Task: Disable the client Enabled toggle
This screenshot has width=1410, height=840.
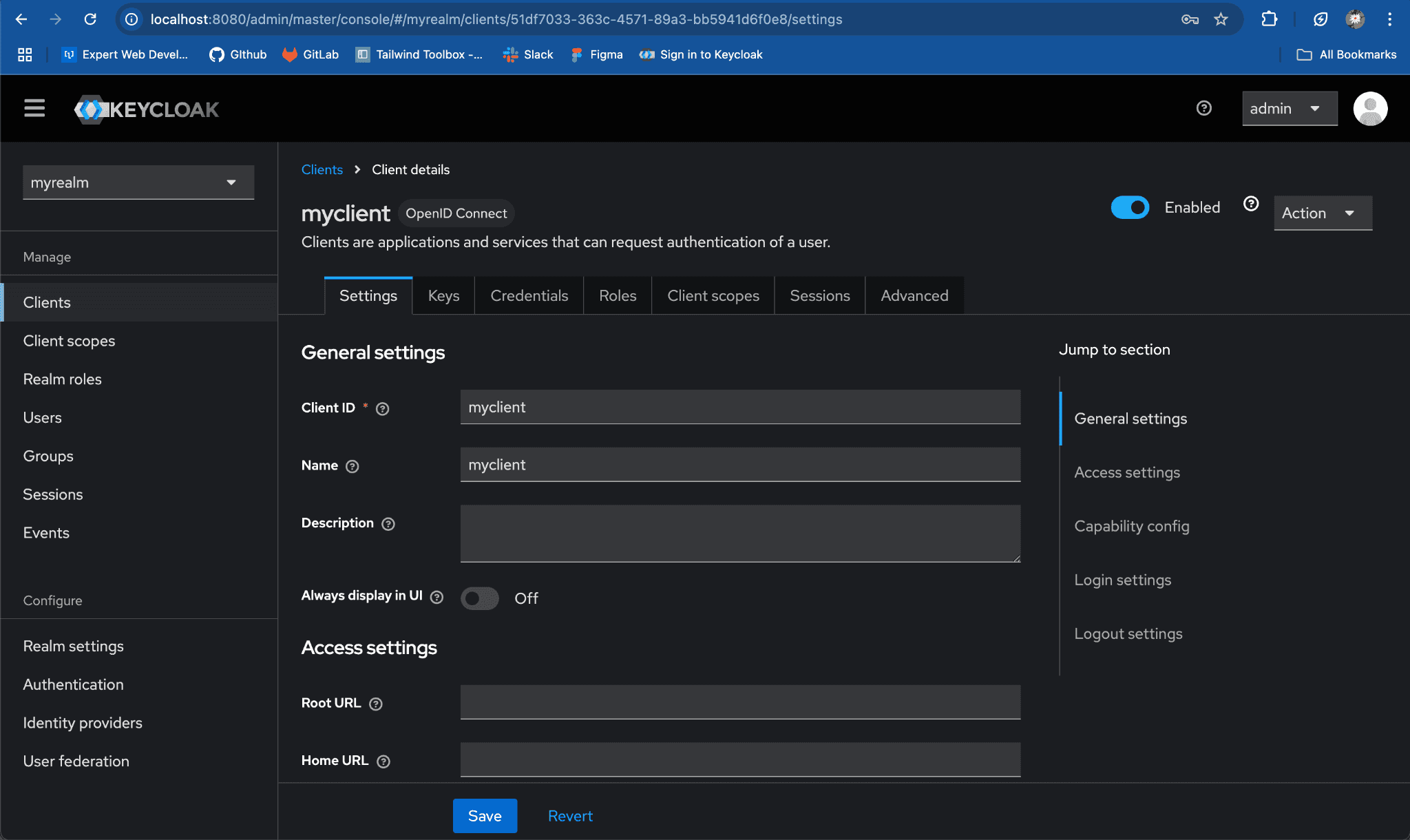Action: pyautogui.click(x=1130, y=207)
